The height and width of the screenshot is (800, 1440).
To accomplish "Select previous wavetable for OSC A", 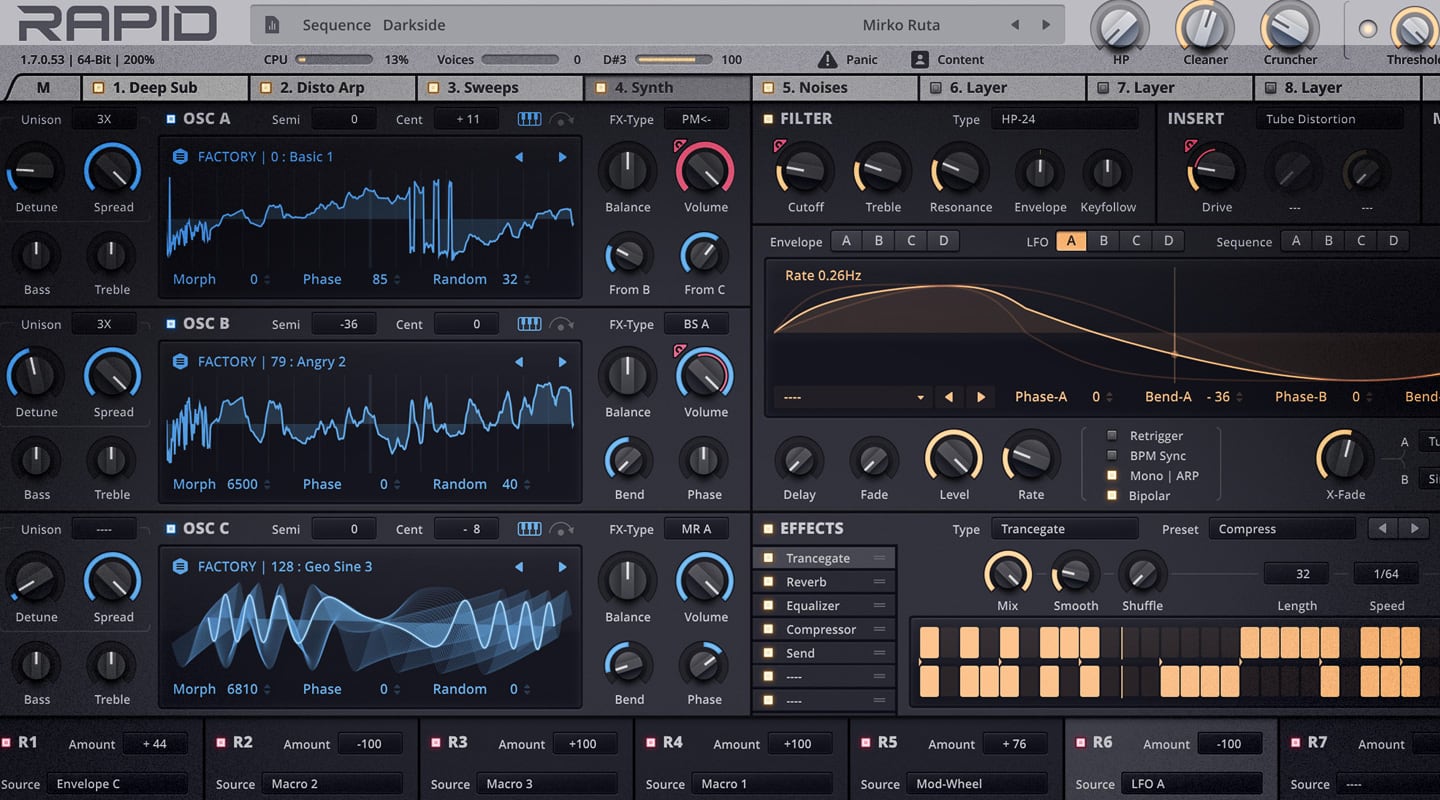I will pos(519,157).
